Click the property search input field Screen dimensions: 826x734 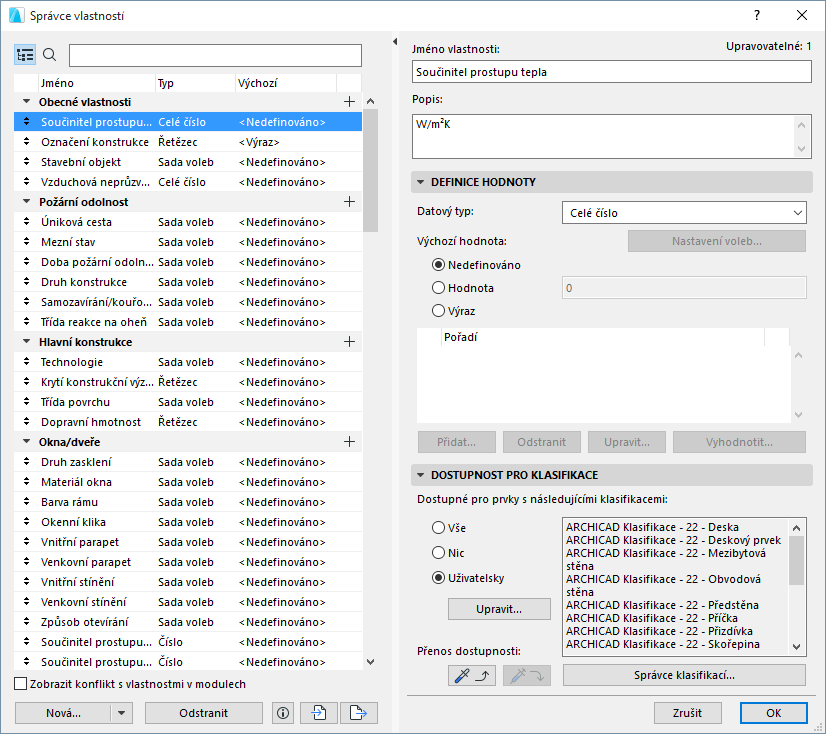pos(215,55)
